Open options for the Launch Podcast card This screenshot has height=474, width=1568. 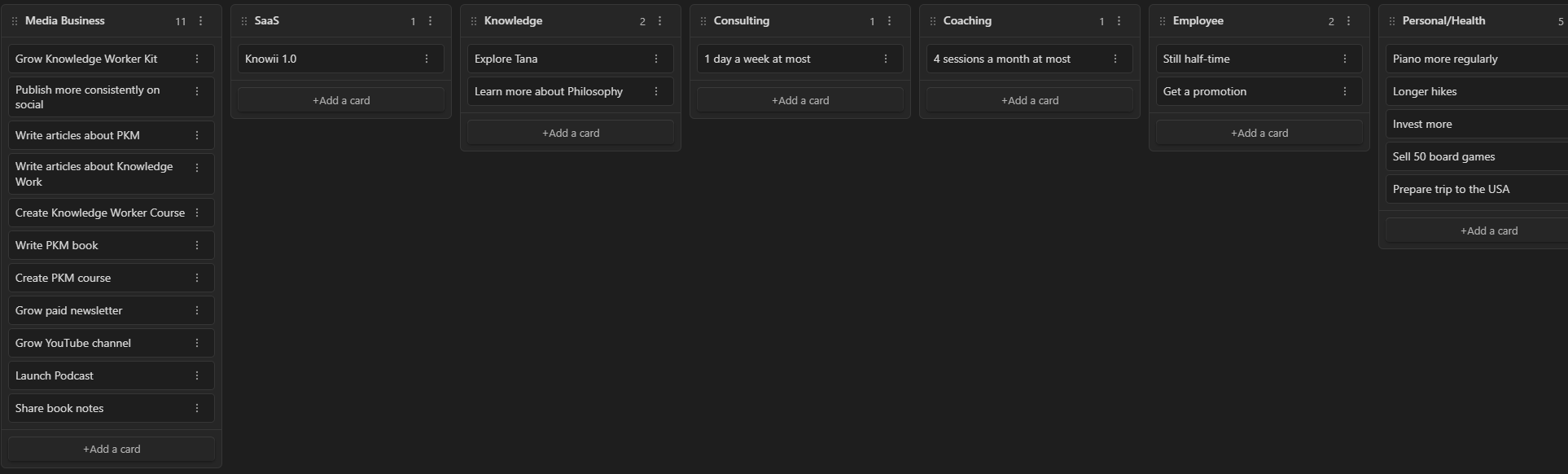197,375
